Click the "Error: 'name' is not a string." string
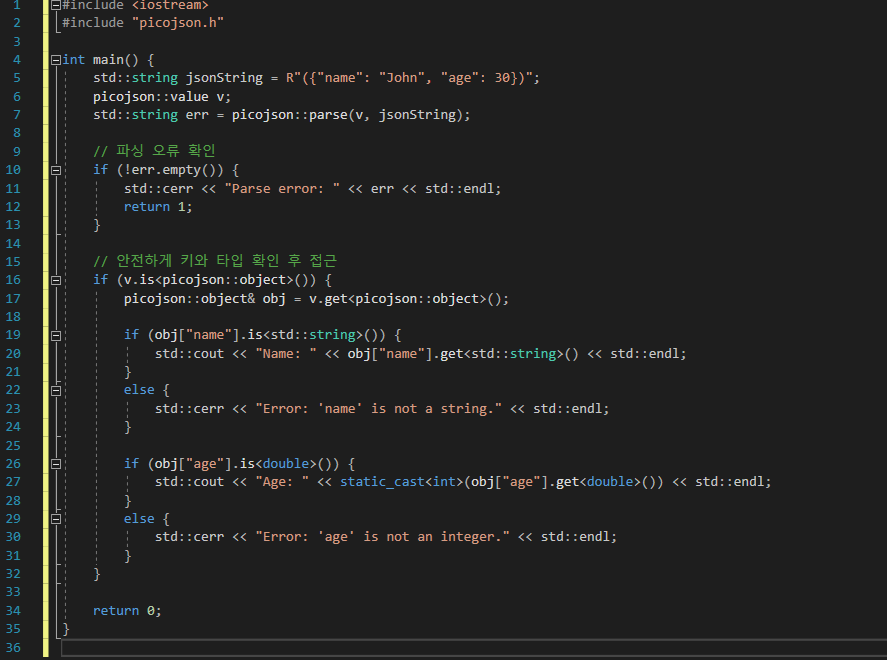This screenshot has height=660, width=887. click(378, 408)
